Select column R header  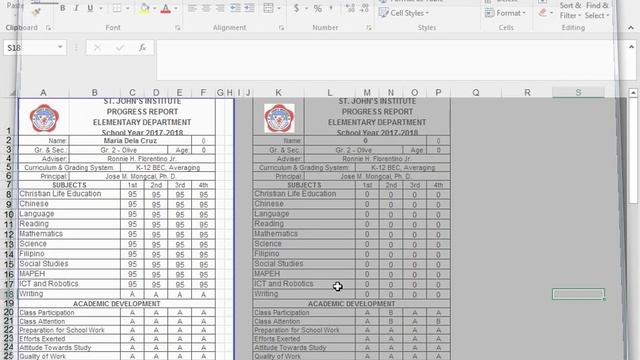pyautogui.click(x=527, y=93)
